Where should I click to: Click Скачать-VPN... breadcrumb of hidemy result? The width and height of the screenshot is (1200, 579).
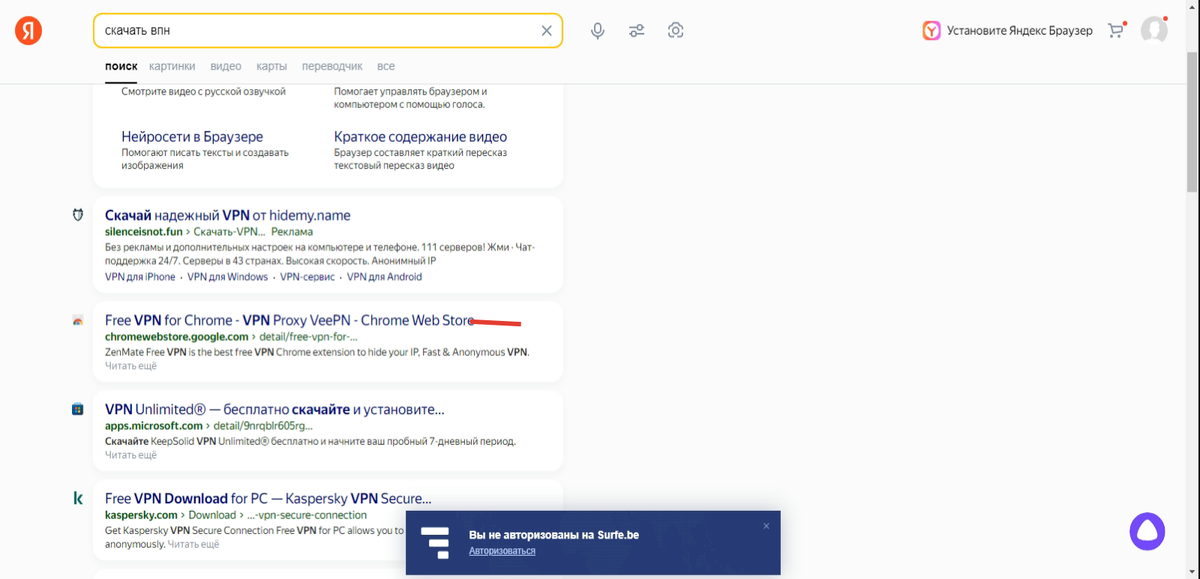(228, 232)
